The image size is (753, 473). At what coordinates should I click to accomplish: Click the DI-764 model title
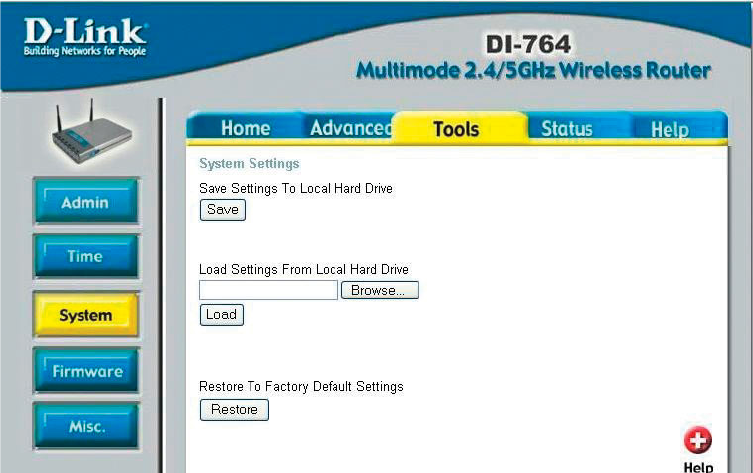point(528,44)
